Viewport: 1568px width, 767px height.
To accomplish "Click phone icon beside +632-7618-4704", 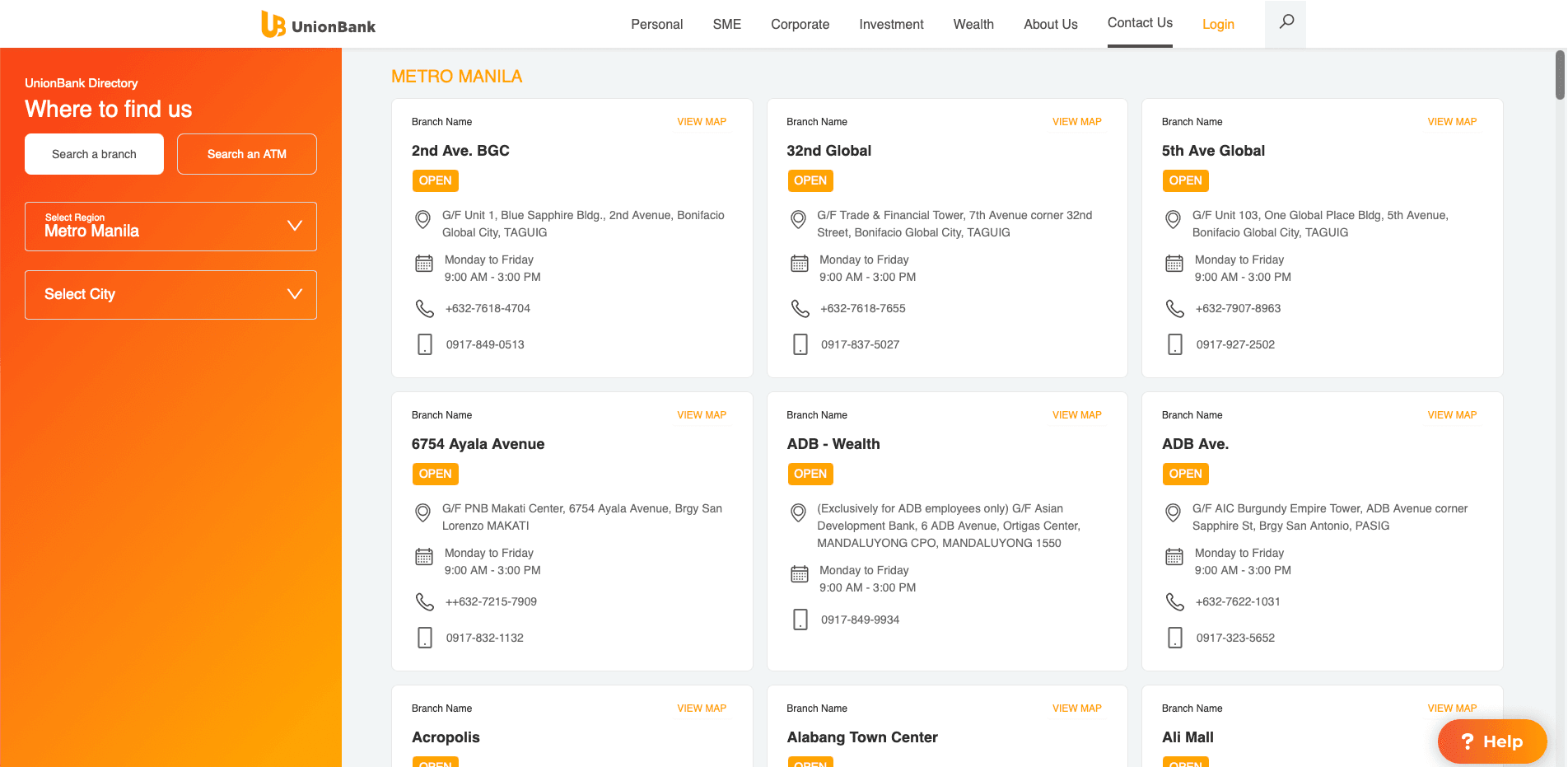I will 424,309.
